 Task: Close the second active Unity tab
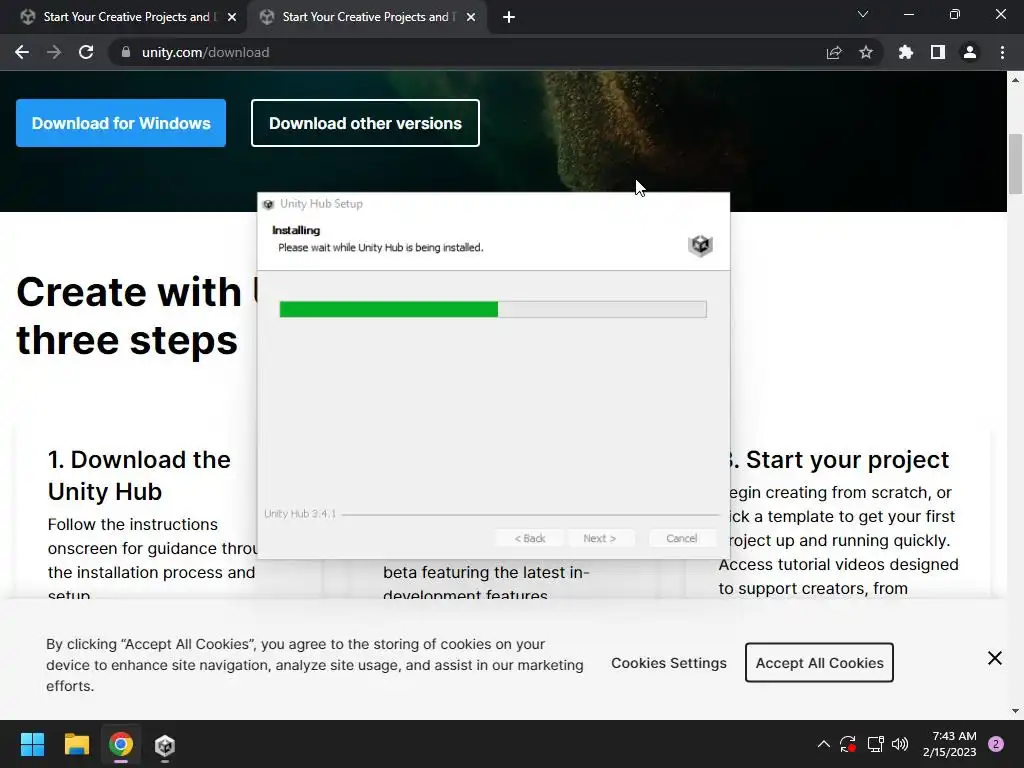pyautogui.click(x=471, y=18)
